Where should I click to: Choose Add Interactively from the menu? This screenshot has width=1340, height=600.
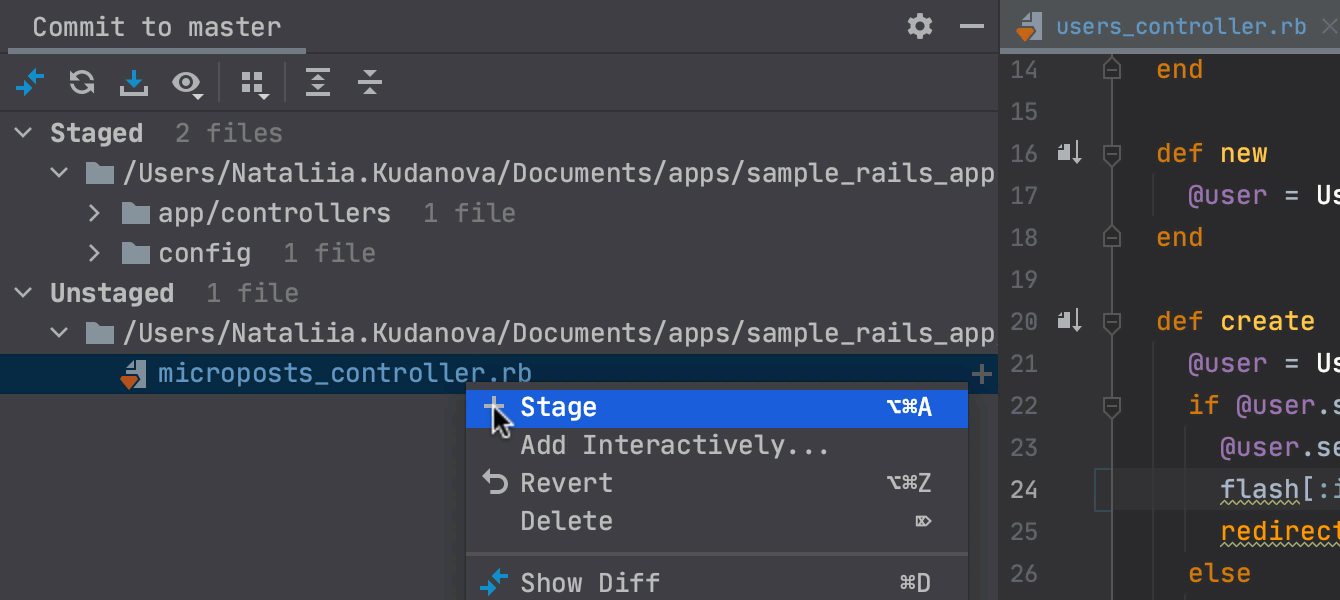pyautogui.click(x=675, y=444)
